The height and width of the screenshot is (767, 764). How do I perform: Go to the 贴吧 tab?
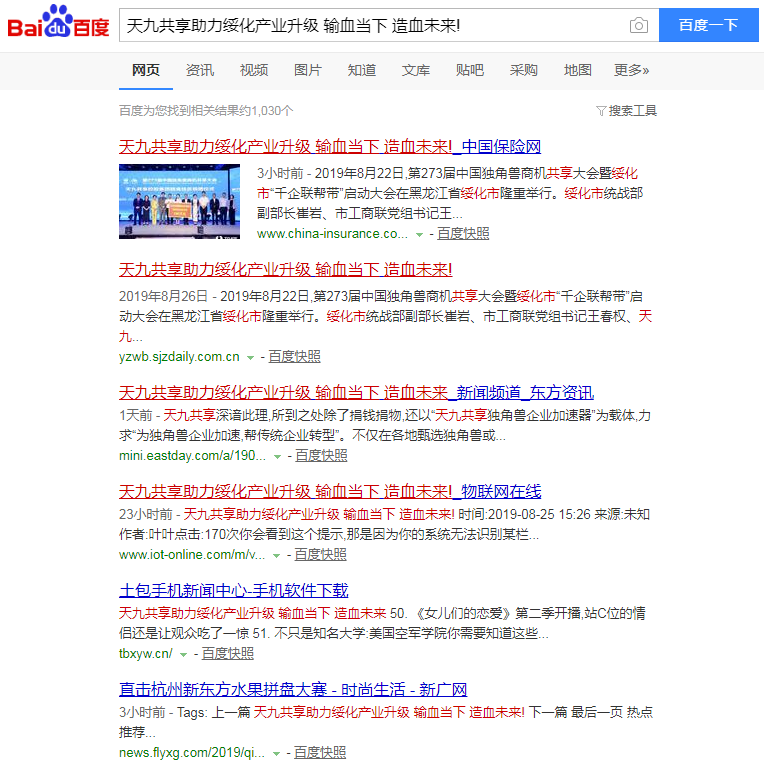coord(470,70)
